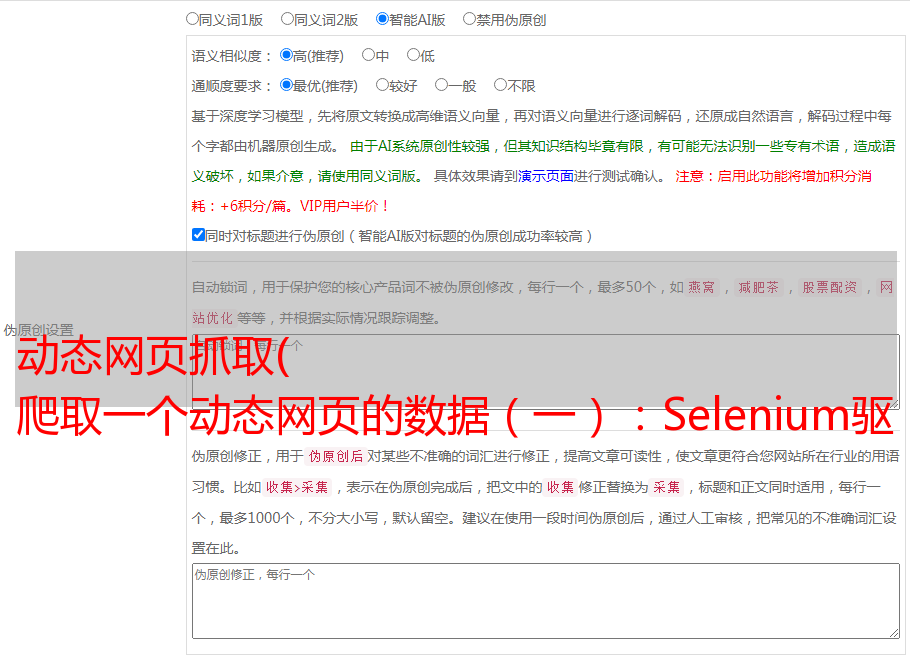Set 通顺度要求 to 不限
This screenshot has height=658, width=911.
[500, 85]
